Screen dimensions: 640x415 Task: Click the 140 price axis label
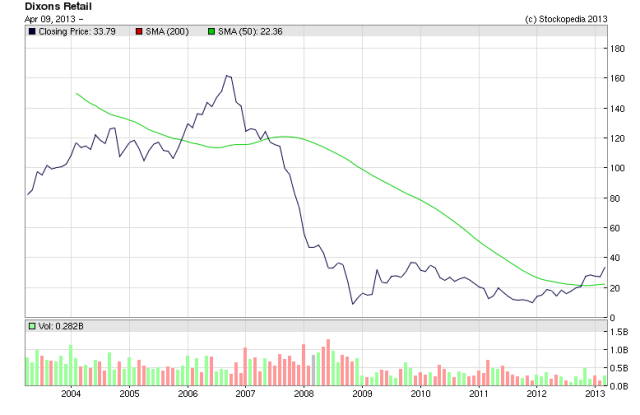coord(618,109)
